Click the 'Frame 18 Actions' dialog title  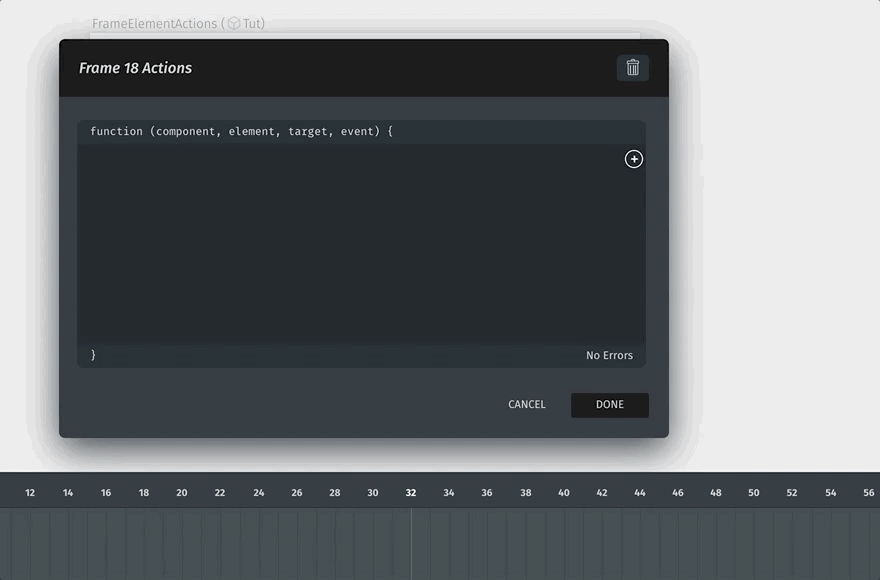pos(135,68)
